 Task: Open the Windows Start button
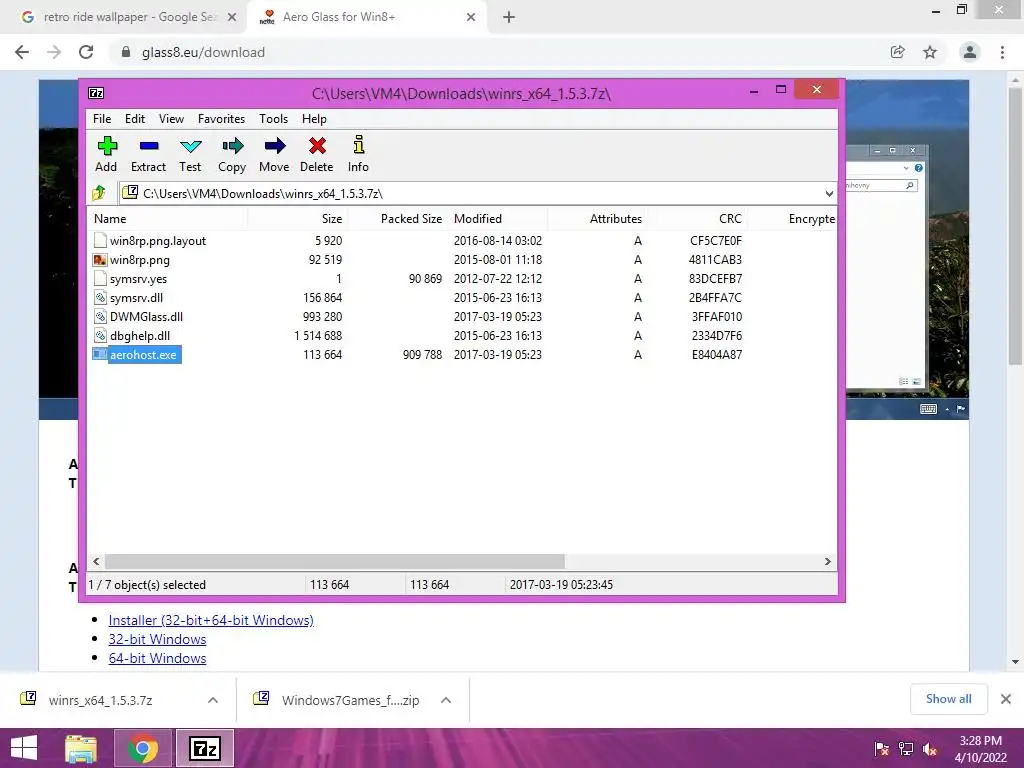[x=24, y=748]
